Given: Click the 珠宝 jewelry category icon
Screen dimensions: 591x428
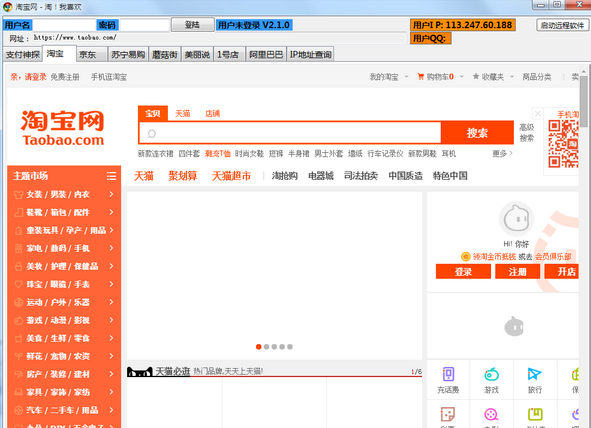Looking at the screenshot, I should tap(18, 284).
